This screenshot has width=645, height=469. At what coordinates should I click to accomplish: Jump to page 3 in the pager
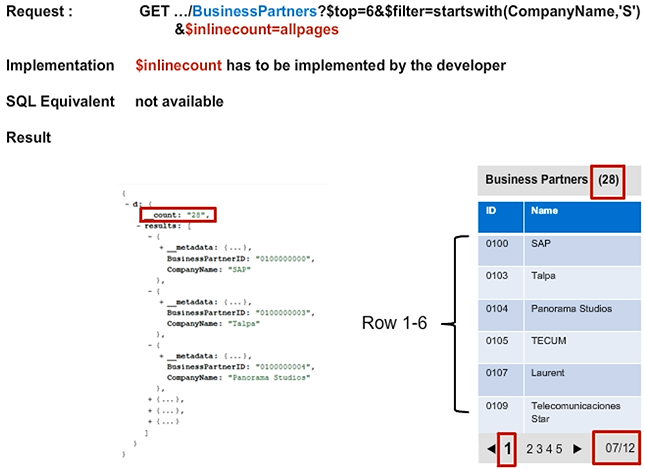[539, 449]
